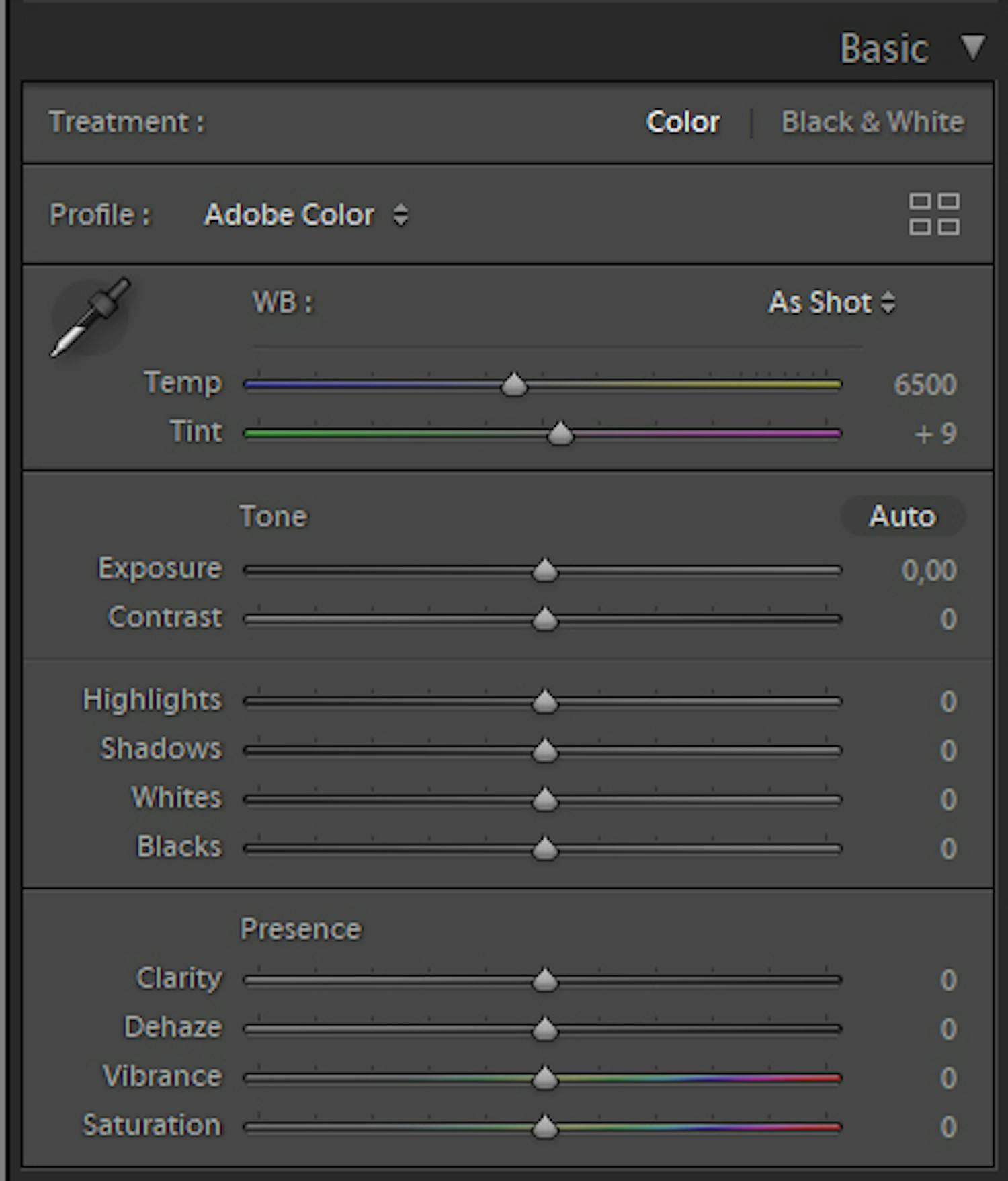
Task: Click the Treatment label
Action: [127, 122]
